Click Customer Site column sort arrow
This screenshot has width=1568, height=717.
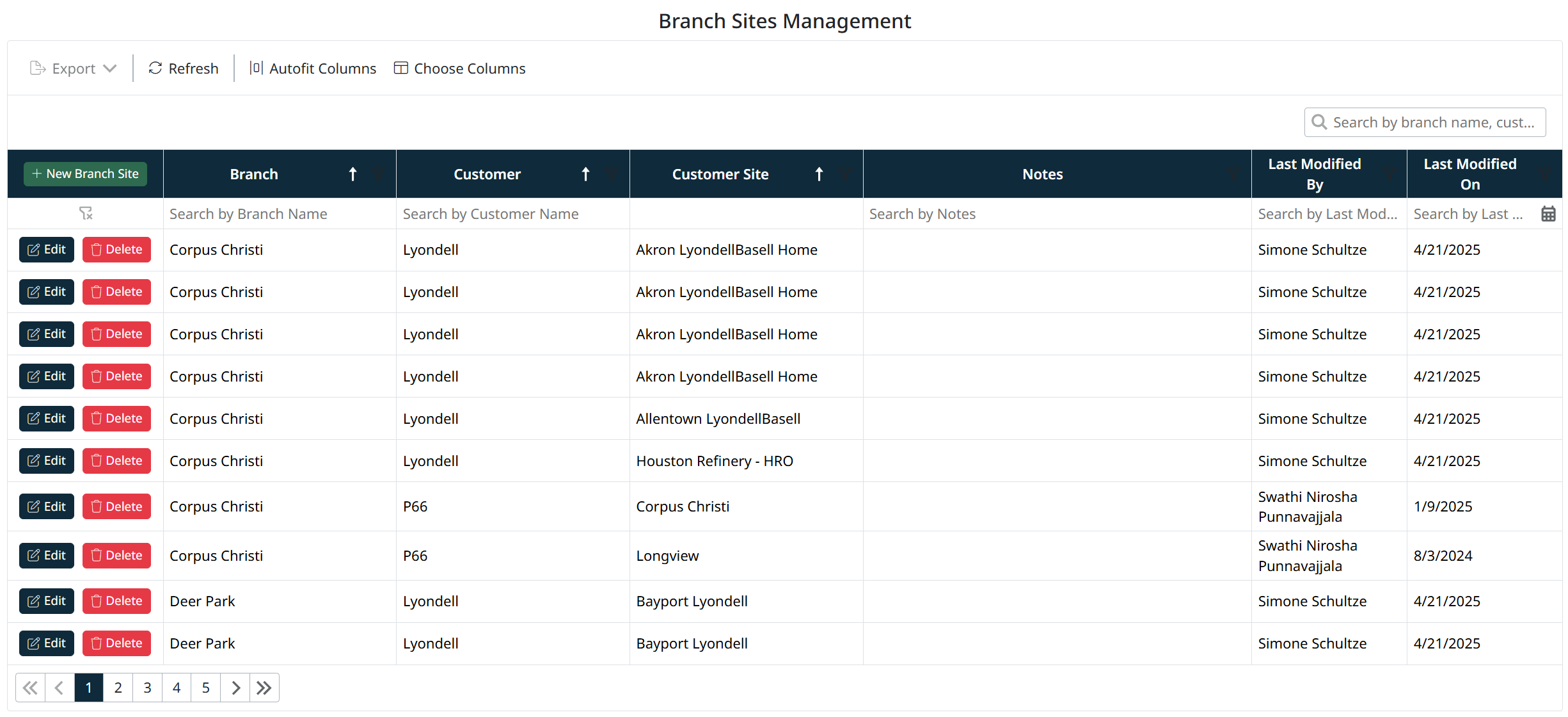click(x=819, y=174)
